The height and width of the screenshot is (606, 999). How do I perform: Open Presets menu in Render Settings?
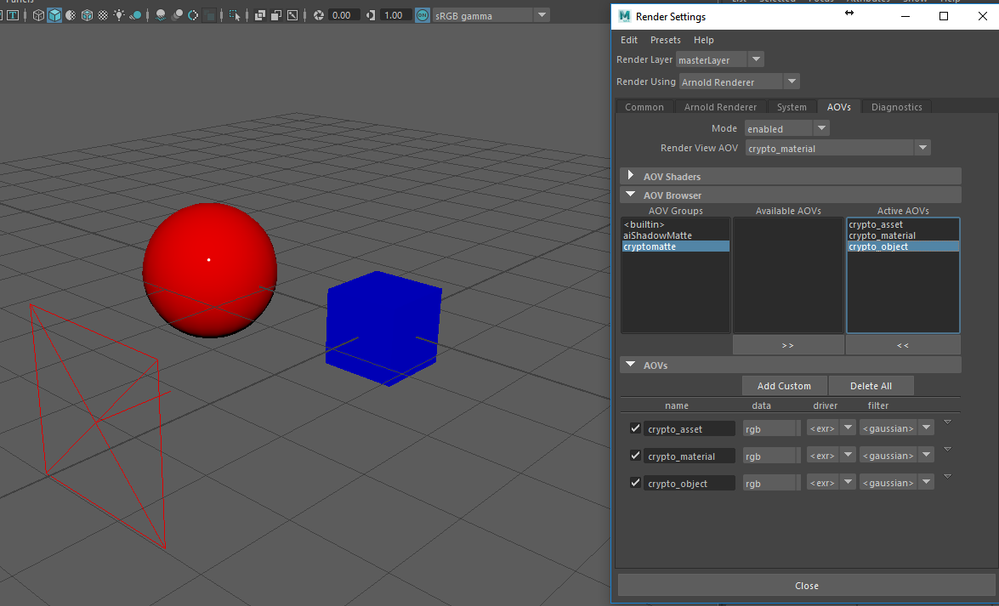[665, 40]
